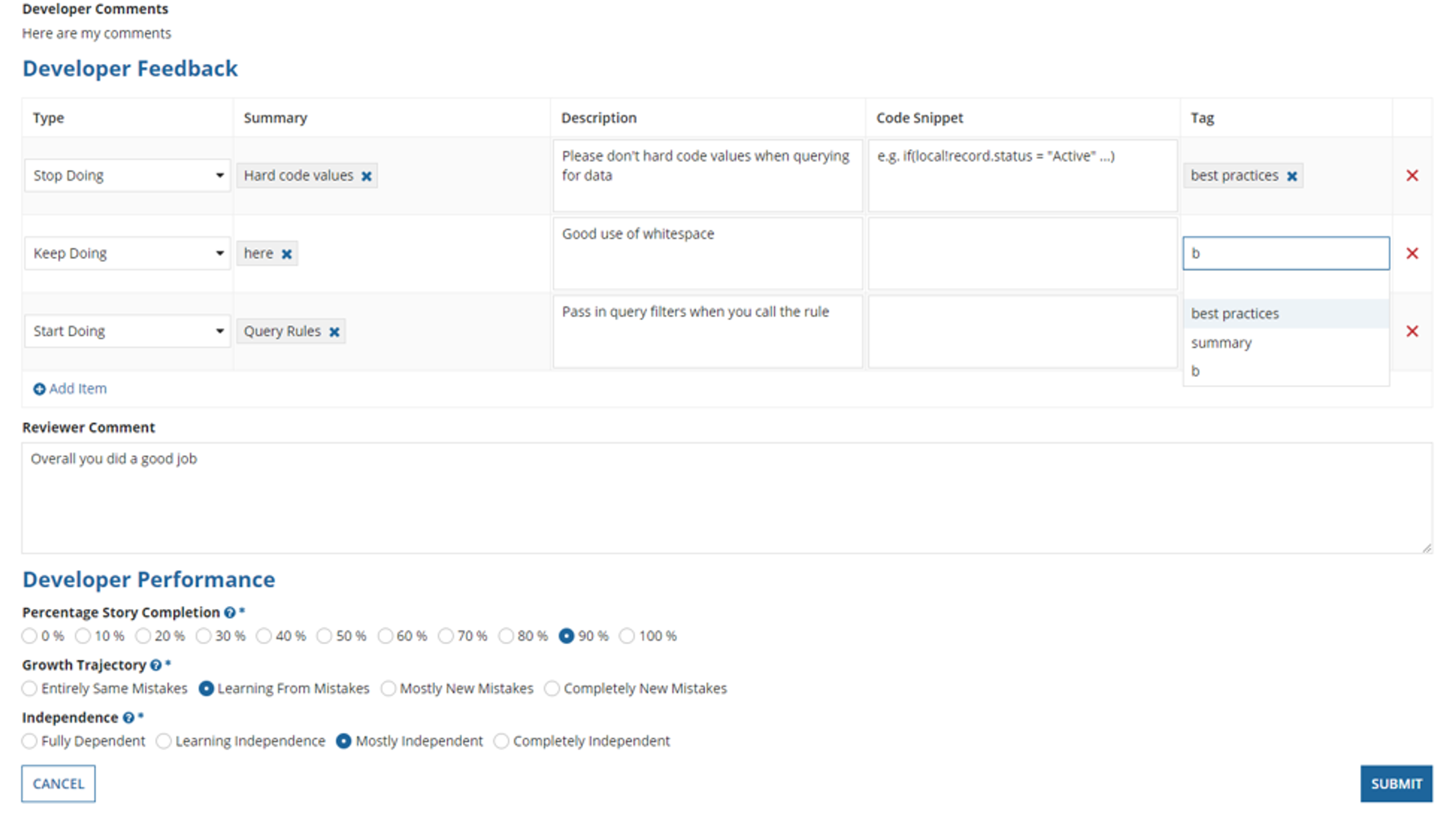
Task: Select 90 % story completion
Action: pyautogui.click(x=566, y=635)
